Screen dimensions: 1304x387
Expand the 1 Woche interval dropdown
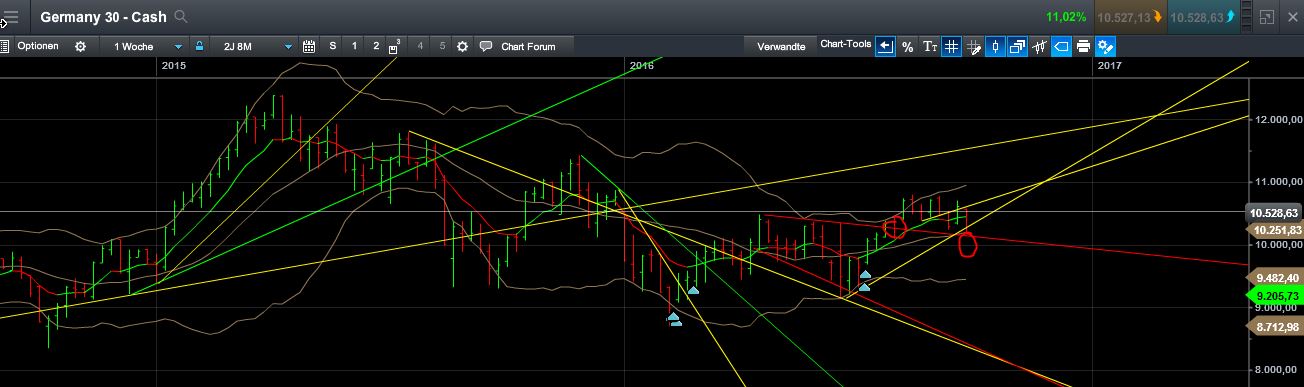click(x=148, y=46)
